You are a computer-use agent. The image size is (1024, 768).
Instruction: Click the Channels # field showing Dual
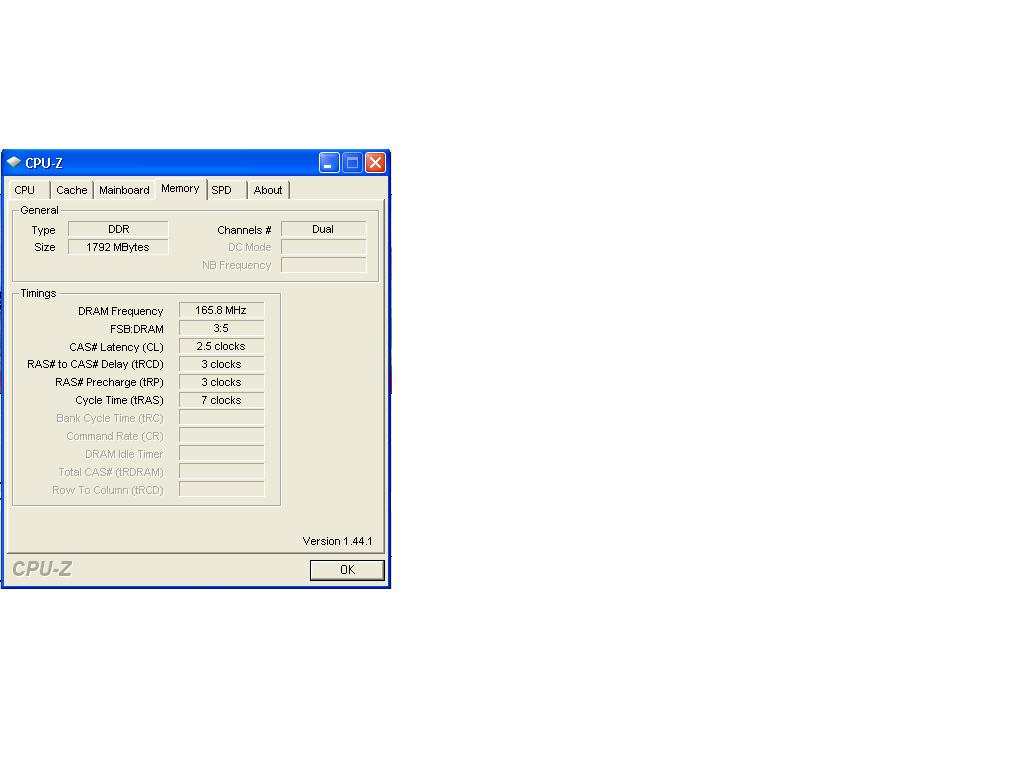coord(323,229)
